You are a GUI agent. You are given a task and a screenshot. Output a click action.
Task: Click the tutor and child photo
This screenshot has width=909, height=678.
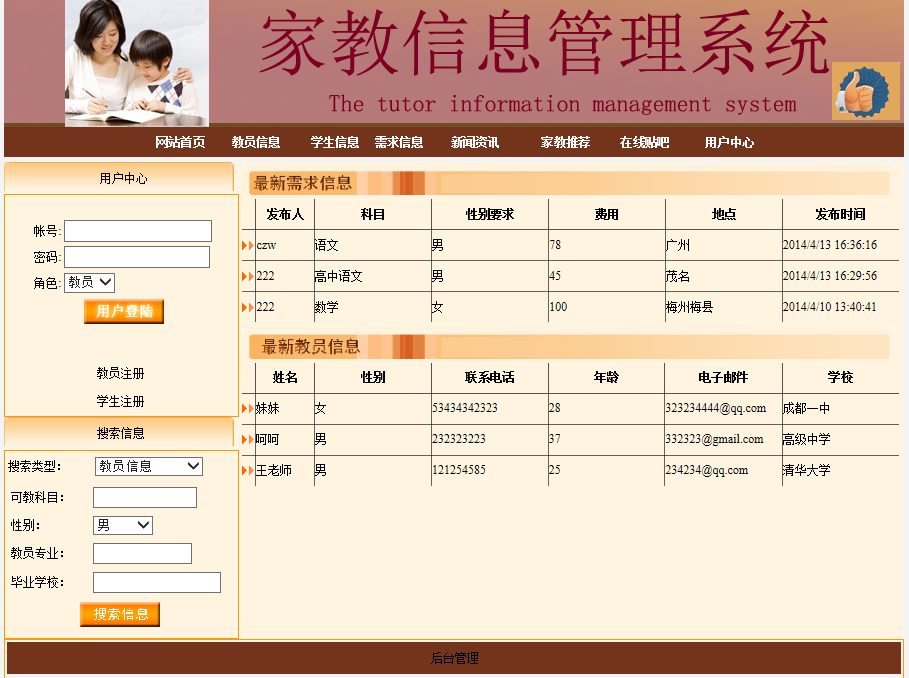tap(137, 62)
